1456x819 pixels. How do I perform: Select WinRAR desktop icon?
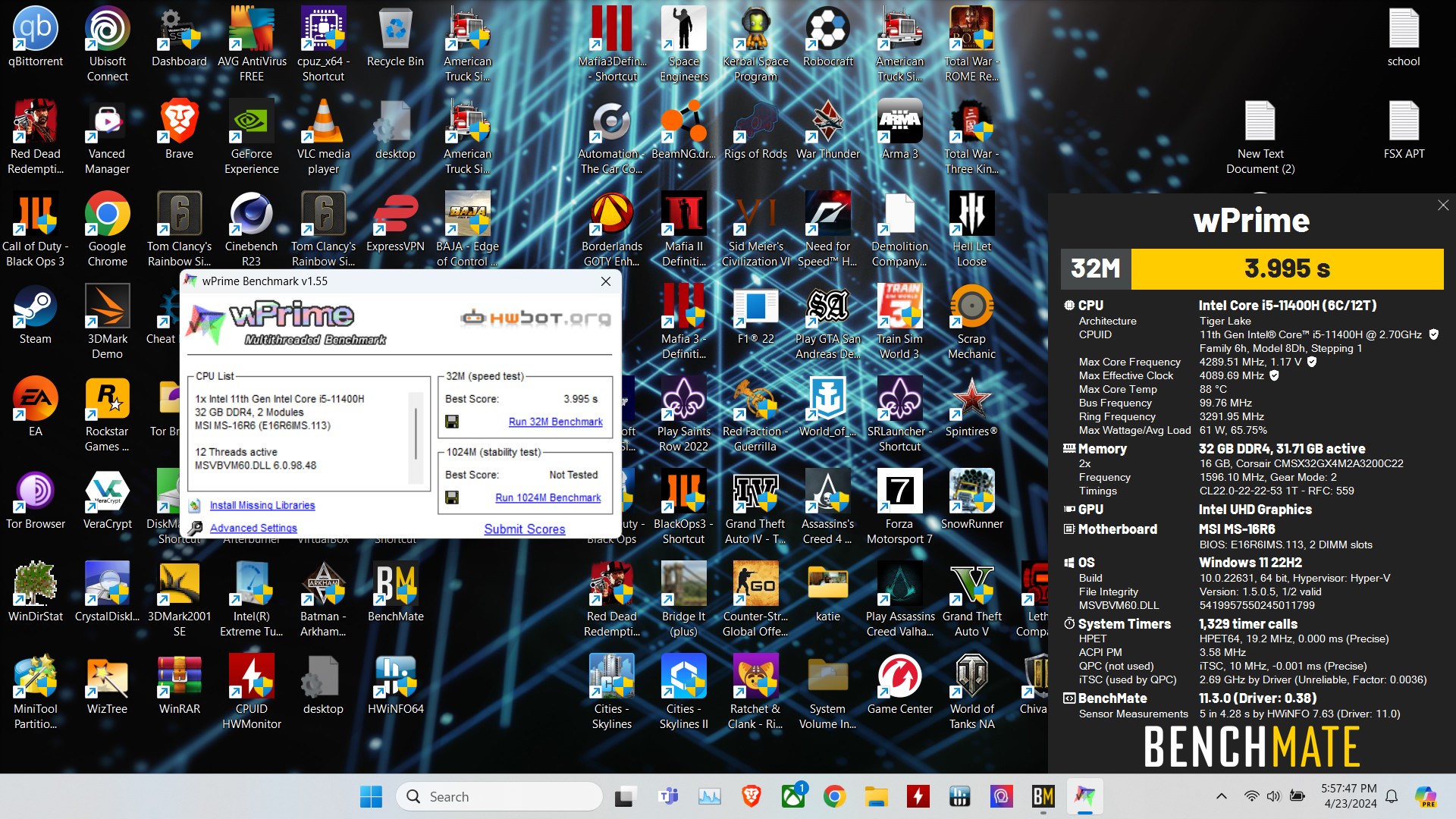click(180, 684)
